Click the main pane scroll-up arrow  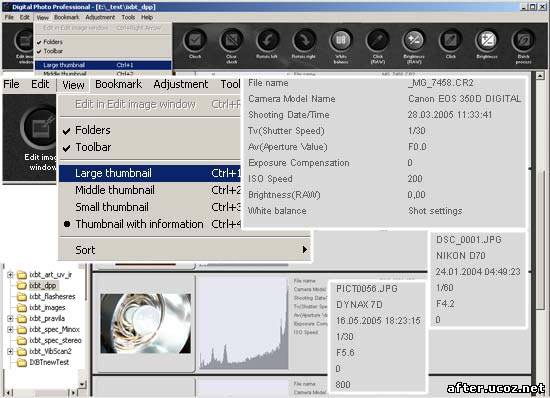point(540,75)
